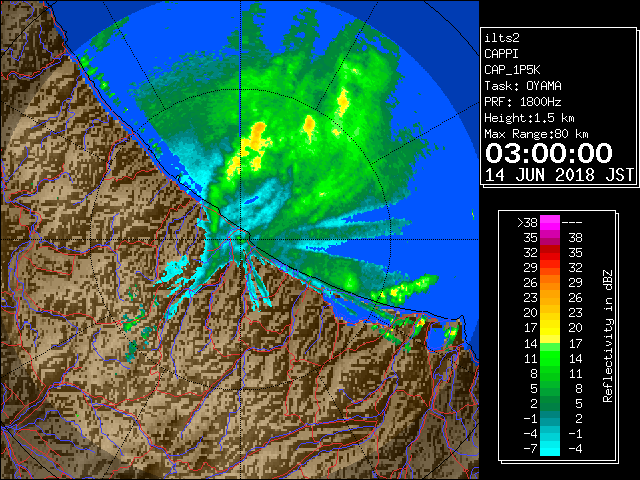Image resolution: width=640 pixels, height=480 pixels.
Task: Click the "14 JUN 2018 JST" date text
Action: click(x=559, y=175)
